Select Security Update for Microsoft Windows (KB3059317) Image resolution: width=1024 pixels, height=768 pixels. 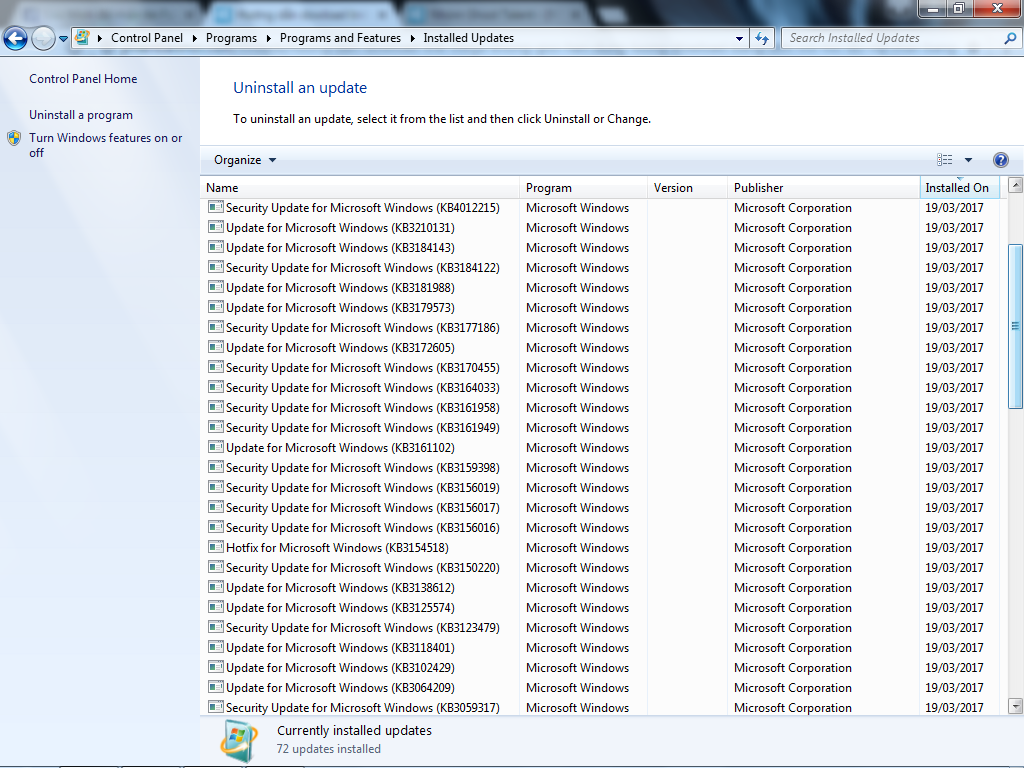coord(362,708)
